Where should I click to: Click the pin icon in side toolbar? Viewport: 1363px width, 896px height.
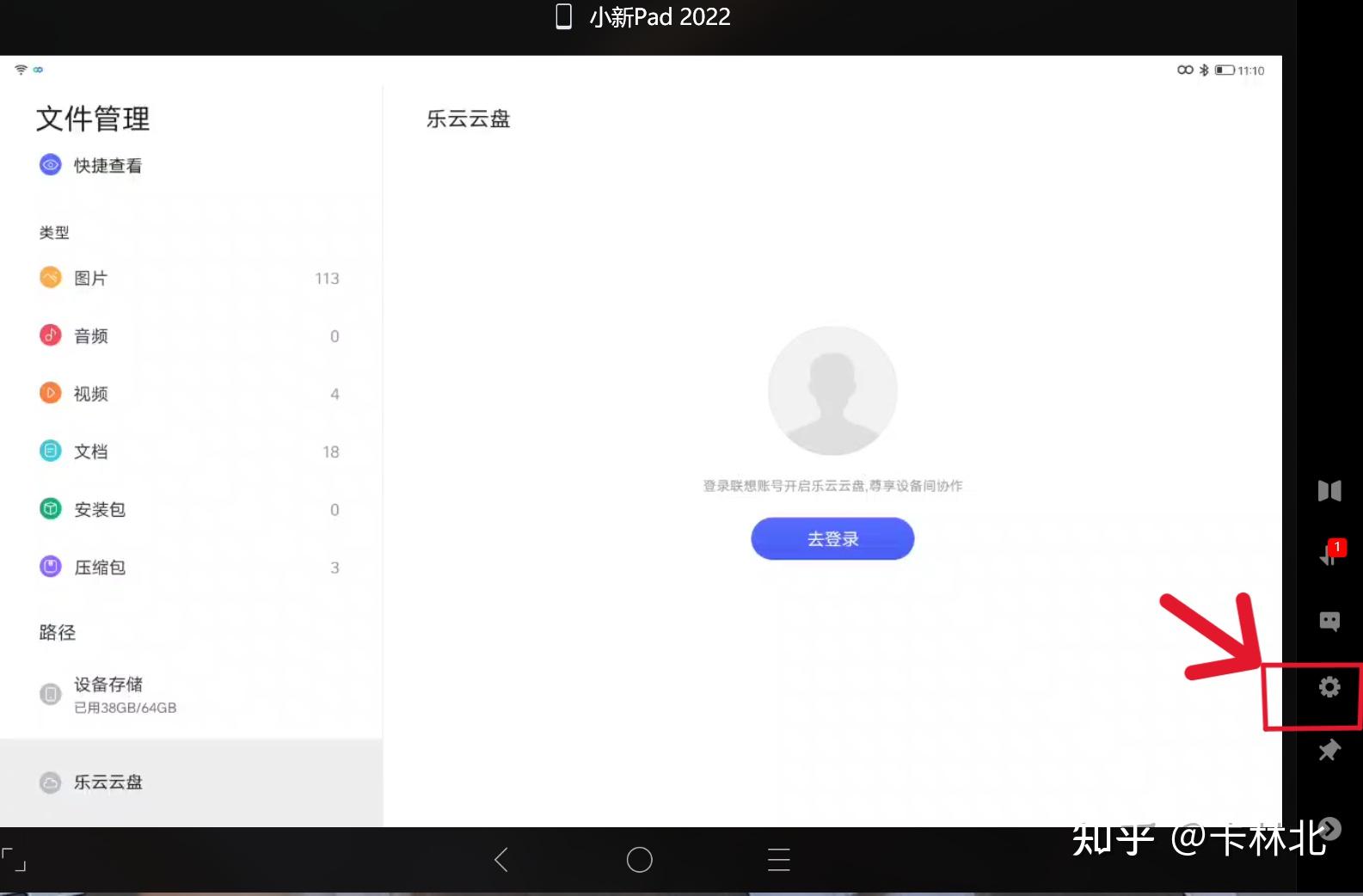point(1329,750)
